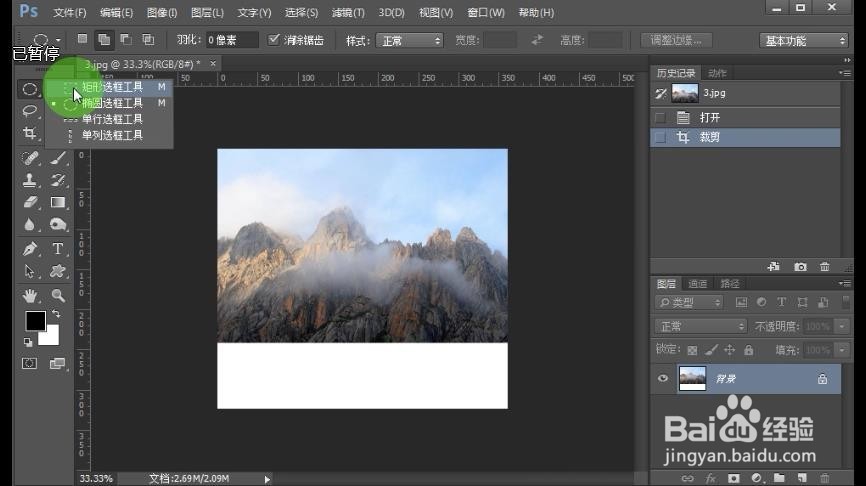866x486 pixels.
Task: Toggle lock position icon
Action: point(730,350)
